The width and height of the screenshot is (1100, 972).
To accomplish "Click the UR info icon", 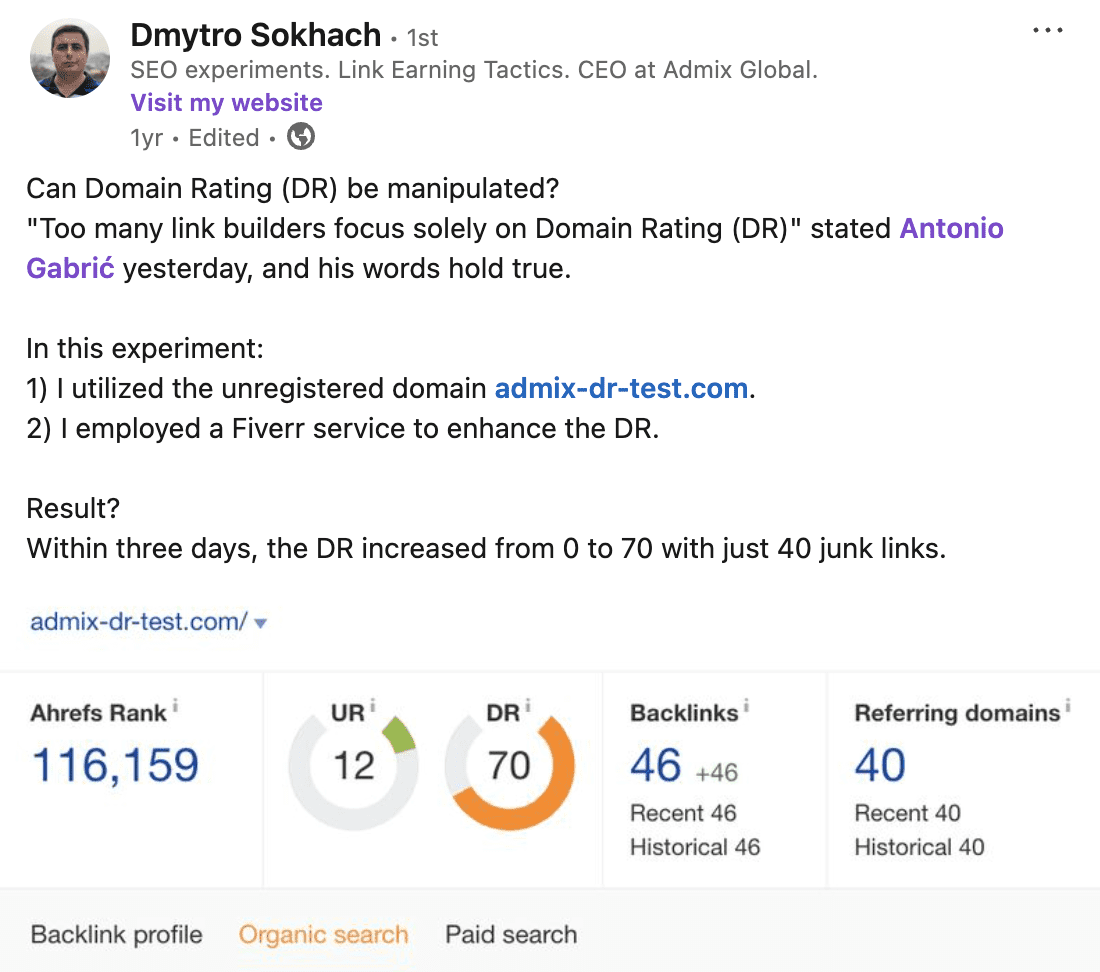I will (373, 705).
